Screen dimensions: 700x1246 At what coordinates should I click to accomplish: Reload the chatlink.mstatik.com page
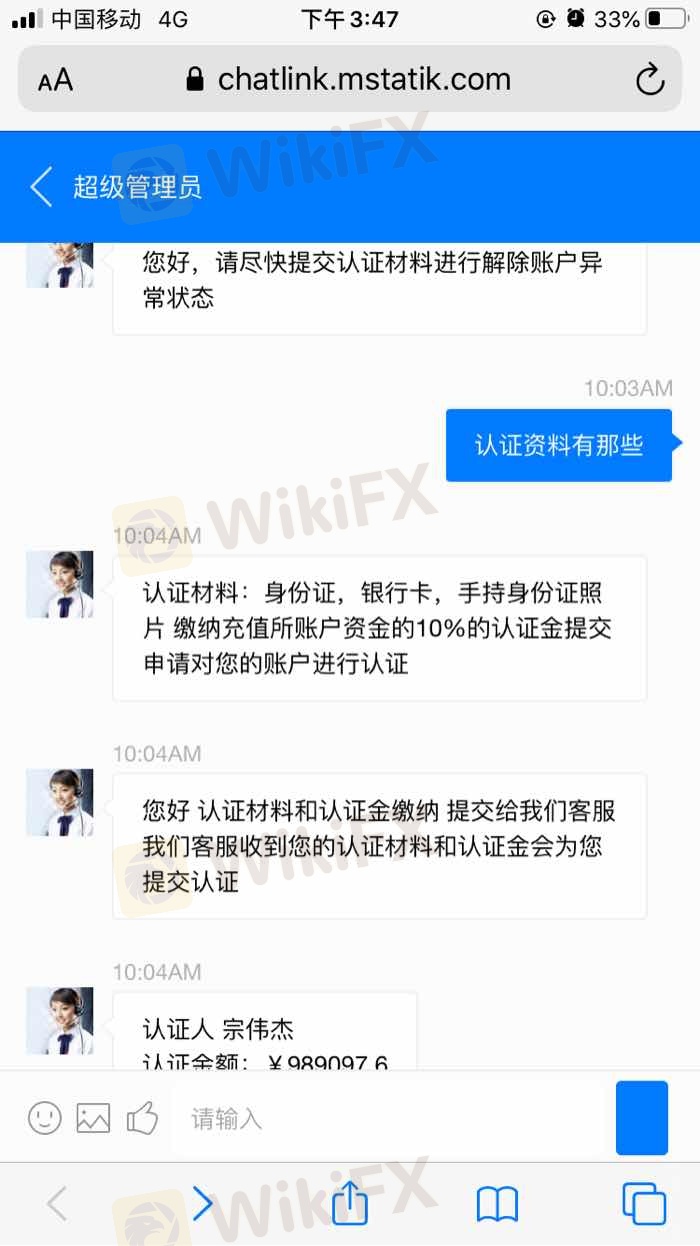click(x=650, y=79)
